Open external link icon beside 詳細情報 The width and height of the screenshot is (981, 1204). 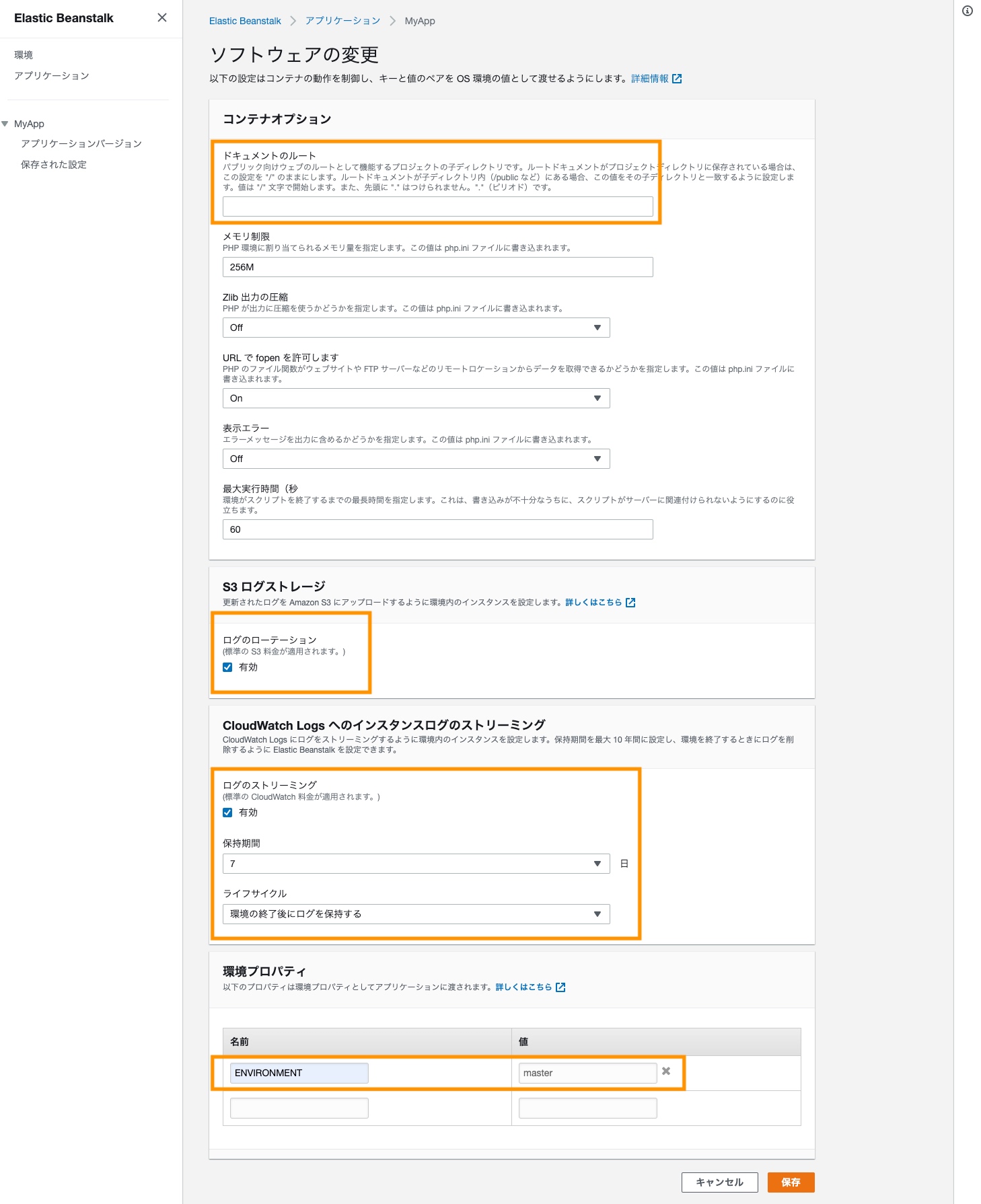point(677,79)
